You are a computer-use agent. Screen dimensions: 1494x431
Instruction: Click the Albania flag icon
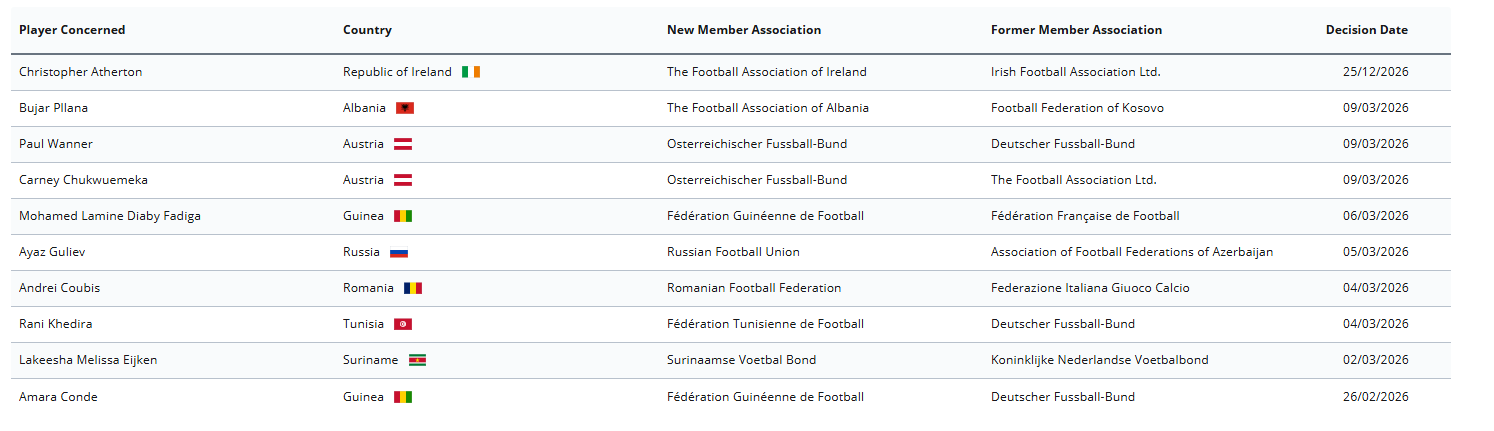point(405,108)
